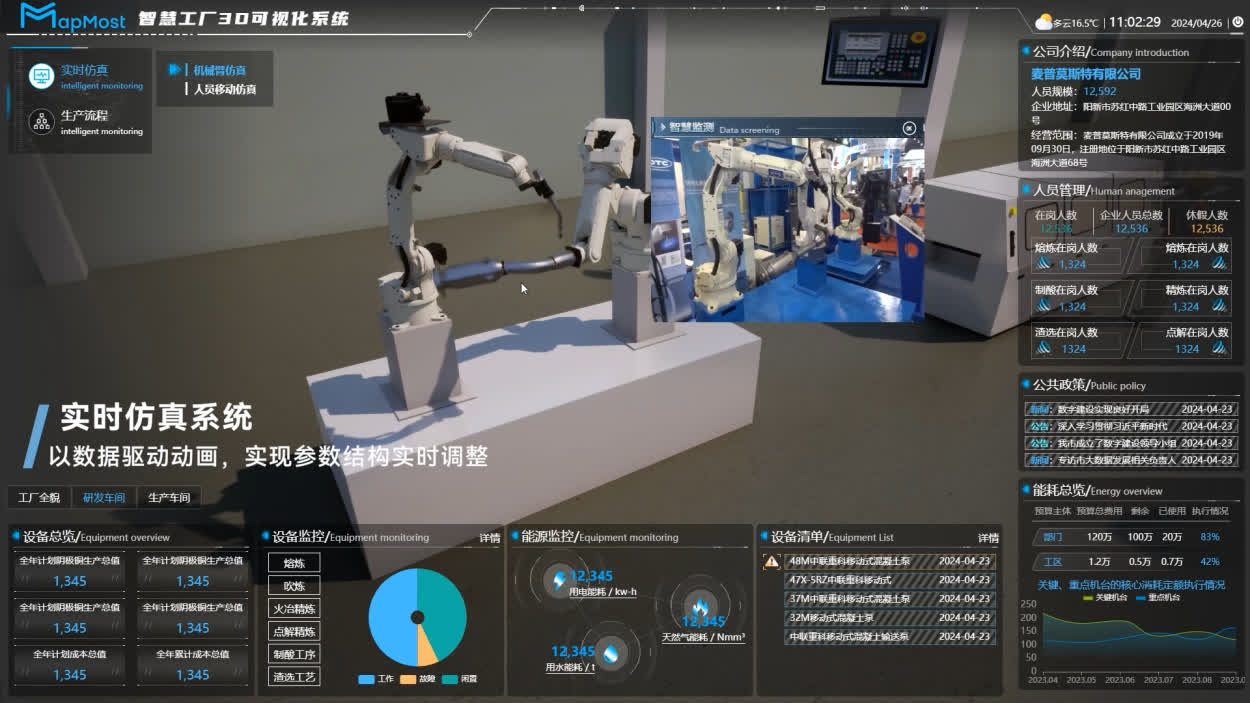Open 详情 link in 设备监控 panel

pyautogui.click(x=489, y=538)
